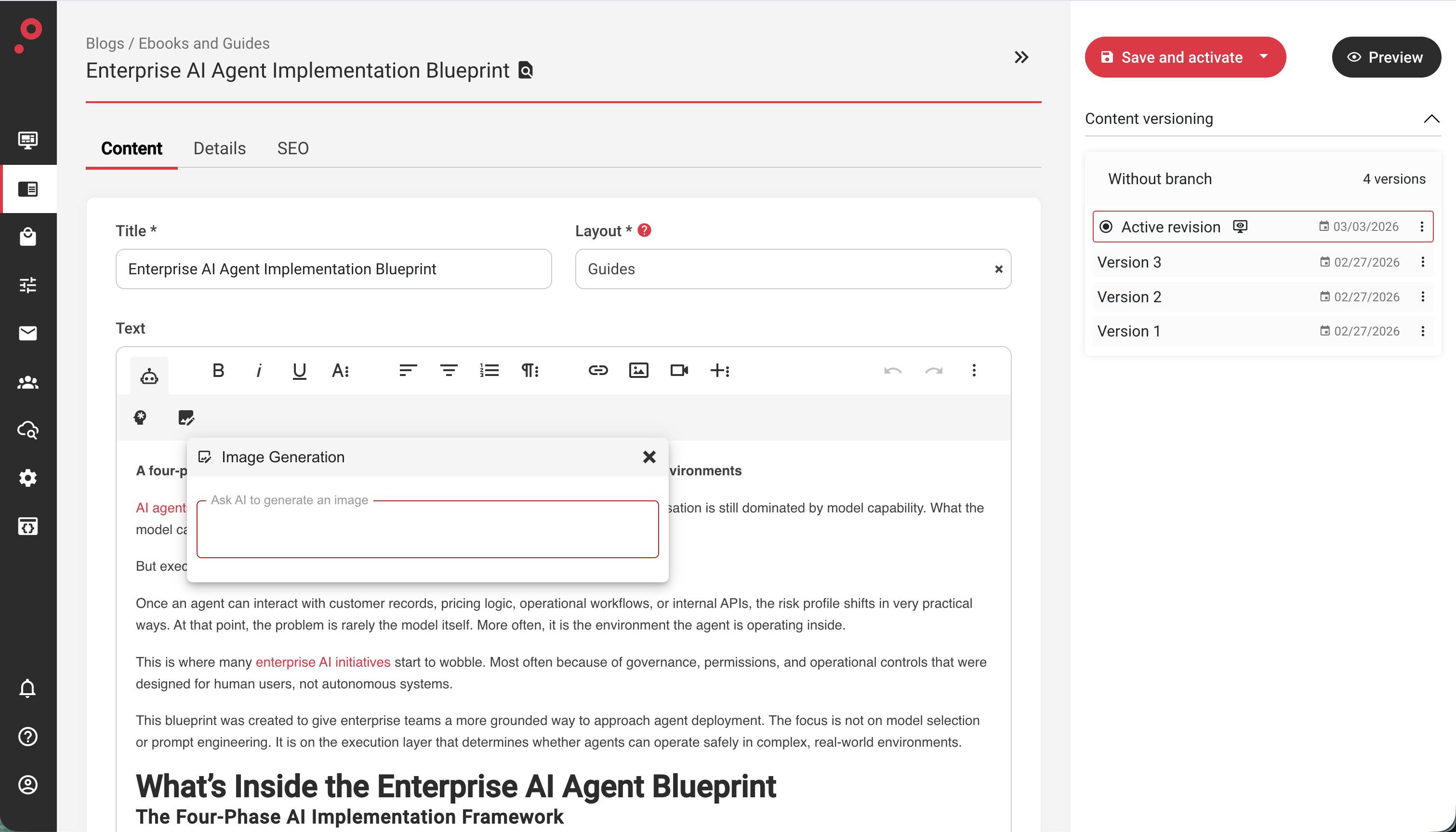This screenshot has height=832, width=1456.
Task: Switch to the SEO tab
Action: click(292, 148)
